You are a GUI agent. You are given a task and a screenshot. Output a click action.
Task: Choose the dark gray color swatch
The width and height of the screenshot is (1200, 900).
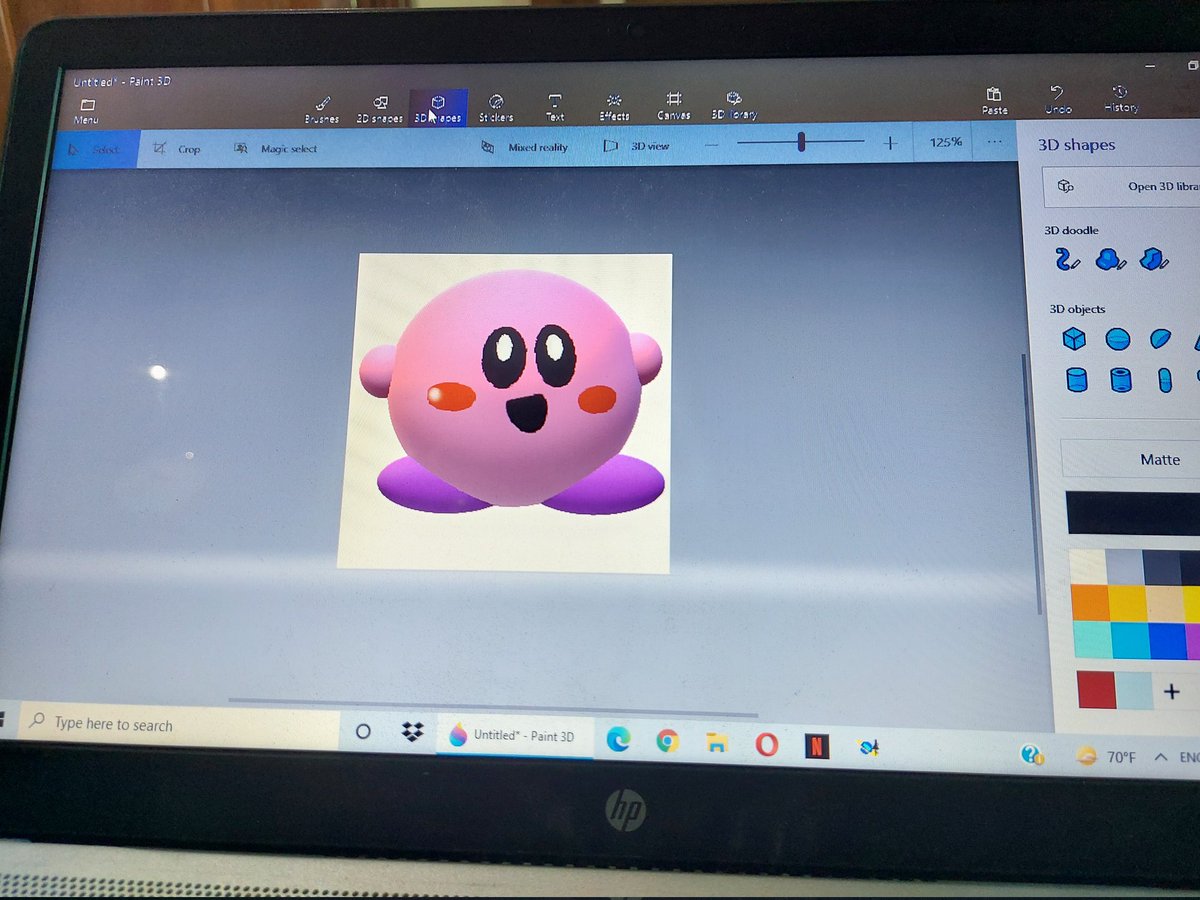pos(1161,566)
